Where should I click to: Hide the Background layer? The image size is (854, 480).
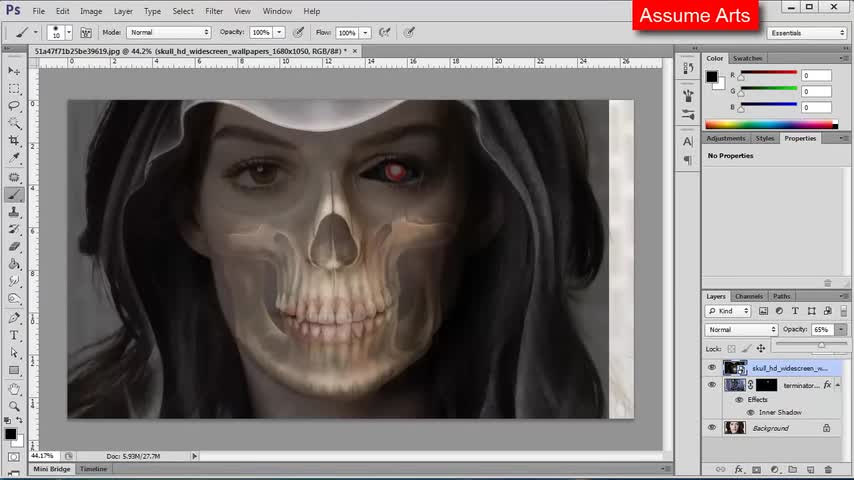(712, 428)
